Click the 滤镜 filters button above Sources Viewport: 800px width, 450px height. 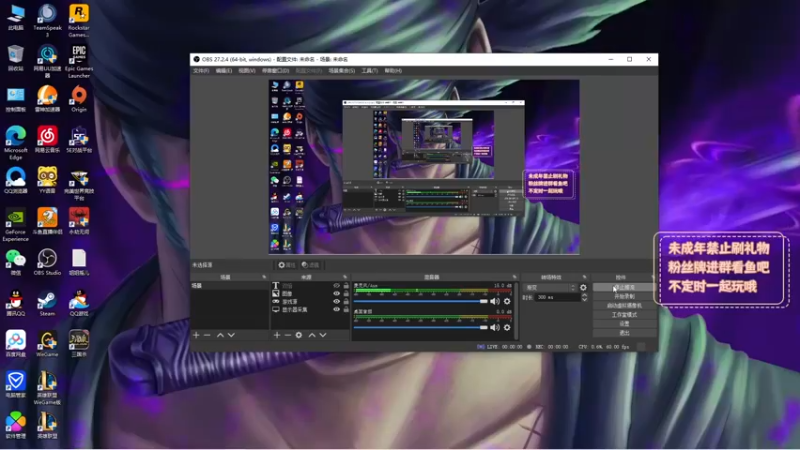coord(310,265)
